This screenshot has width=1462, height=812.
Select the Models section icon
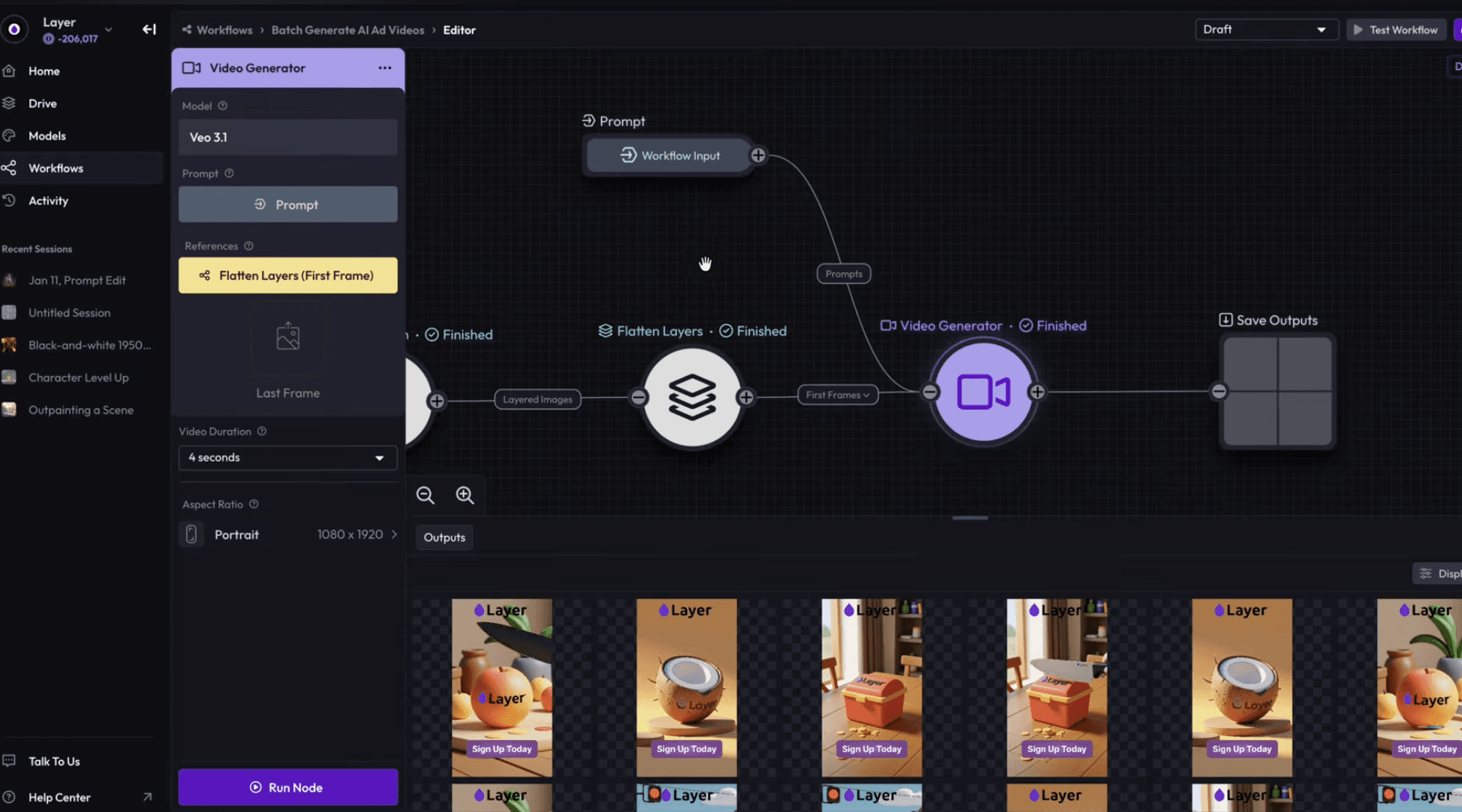10,135
